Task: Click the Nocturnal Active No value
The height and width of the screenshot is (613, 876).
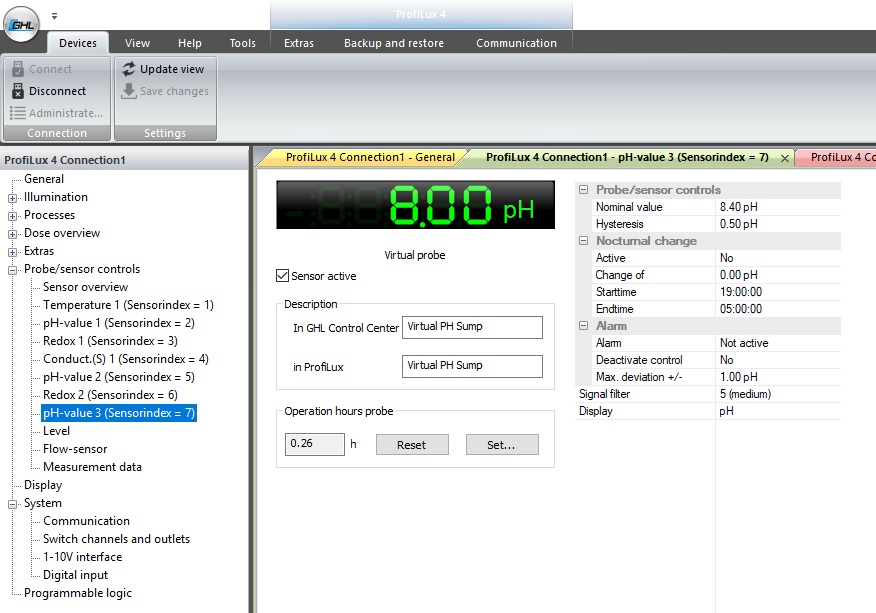Action: [x=778, y=258]
